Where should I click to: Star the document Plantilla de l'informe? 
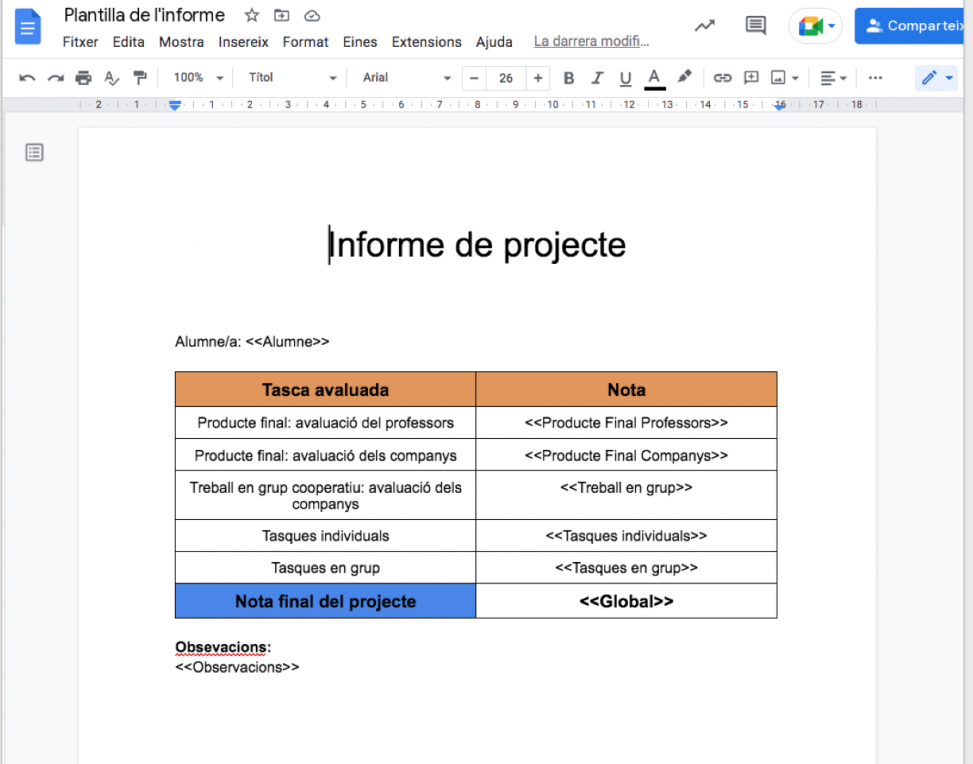tap(252, 16)
